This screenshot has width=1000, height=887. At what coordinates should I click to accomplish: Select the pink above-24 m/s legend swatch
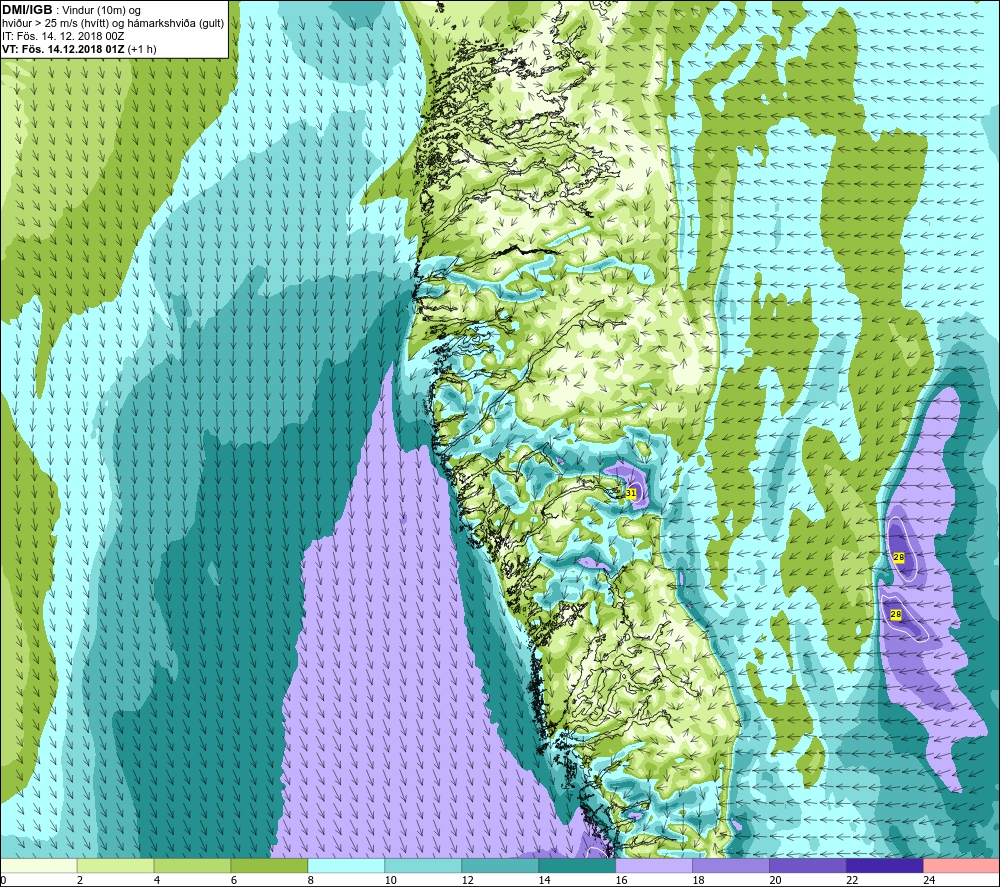tap(962, 866)
